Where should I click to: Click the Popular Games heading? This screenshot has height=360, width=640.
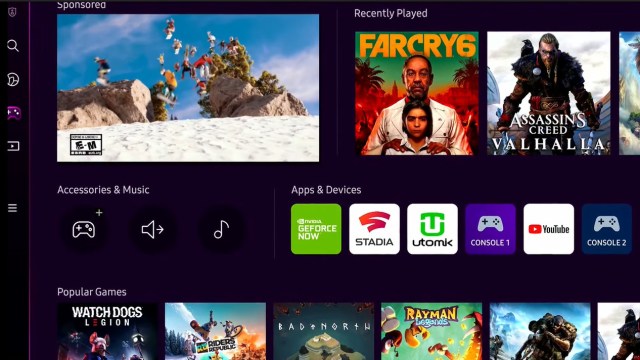[92, 292]
